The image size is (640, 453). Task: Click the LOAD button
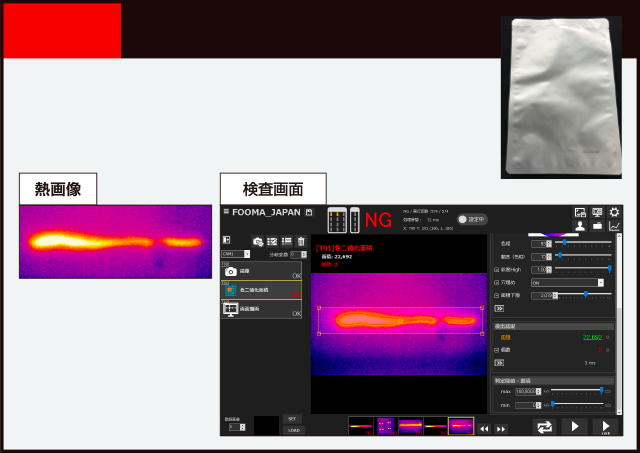(x=292, y=430)
